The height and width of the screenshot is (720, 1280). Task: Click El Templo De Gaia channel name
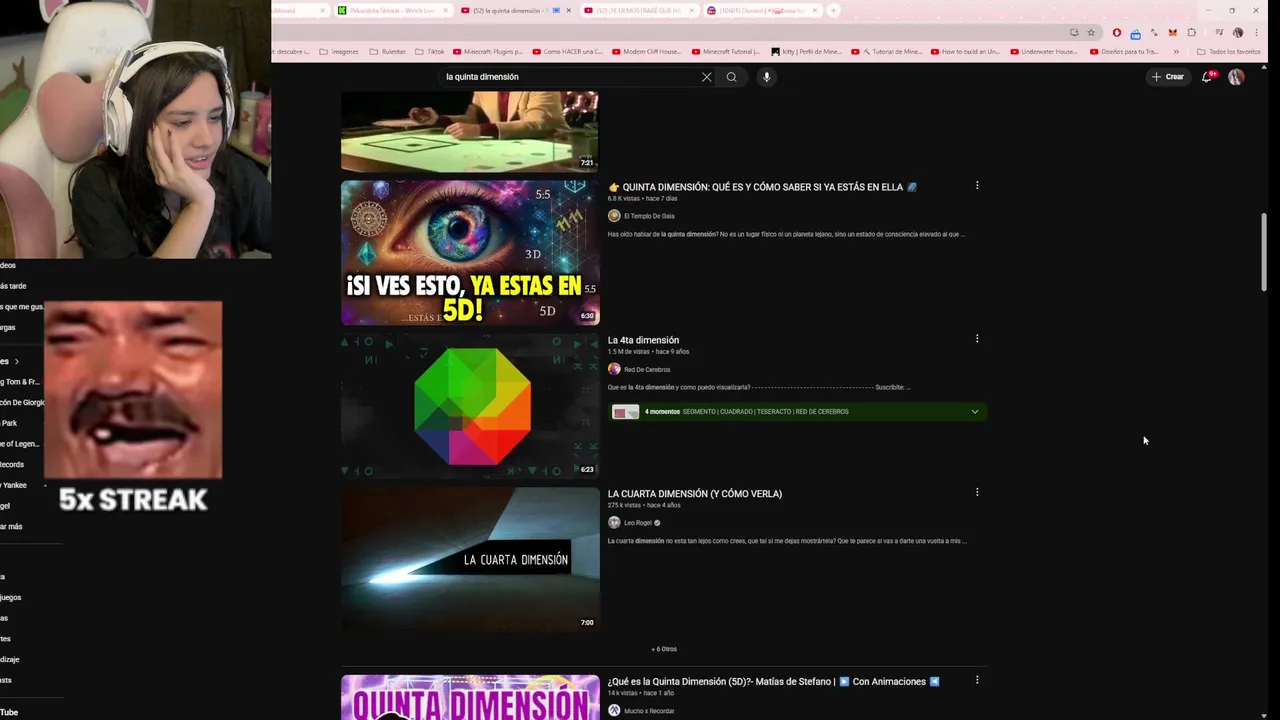click(649, 216)
